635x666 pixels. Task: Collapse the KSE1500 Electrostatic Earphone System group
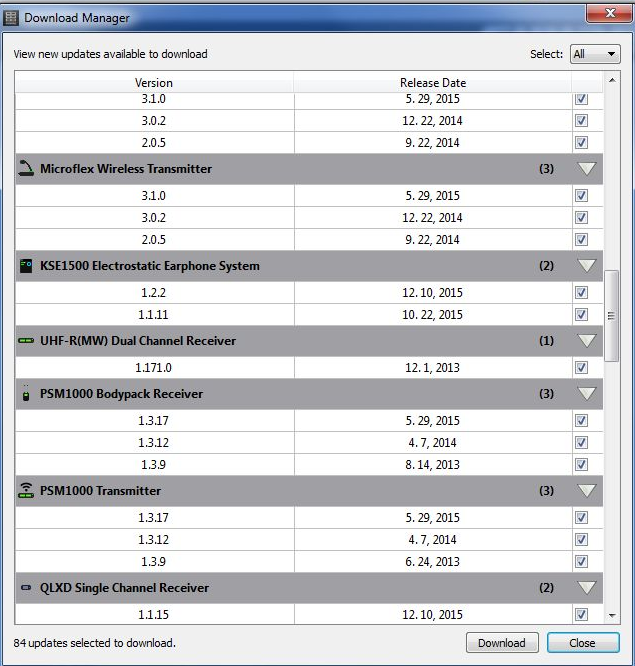coord(587,266)
